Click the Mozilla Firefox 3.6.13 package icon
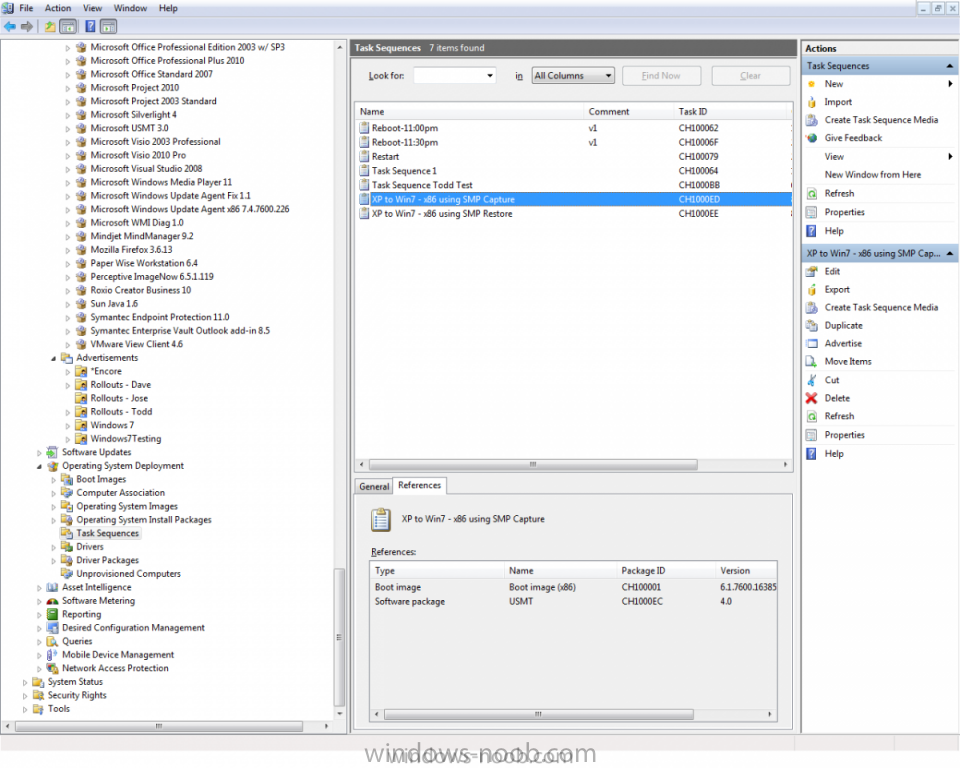The width and height of the screenshot is (960, 768). tap(81, 249)
